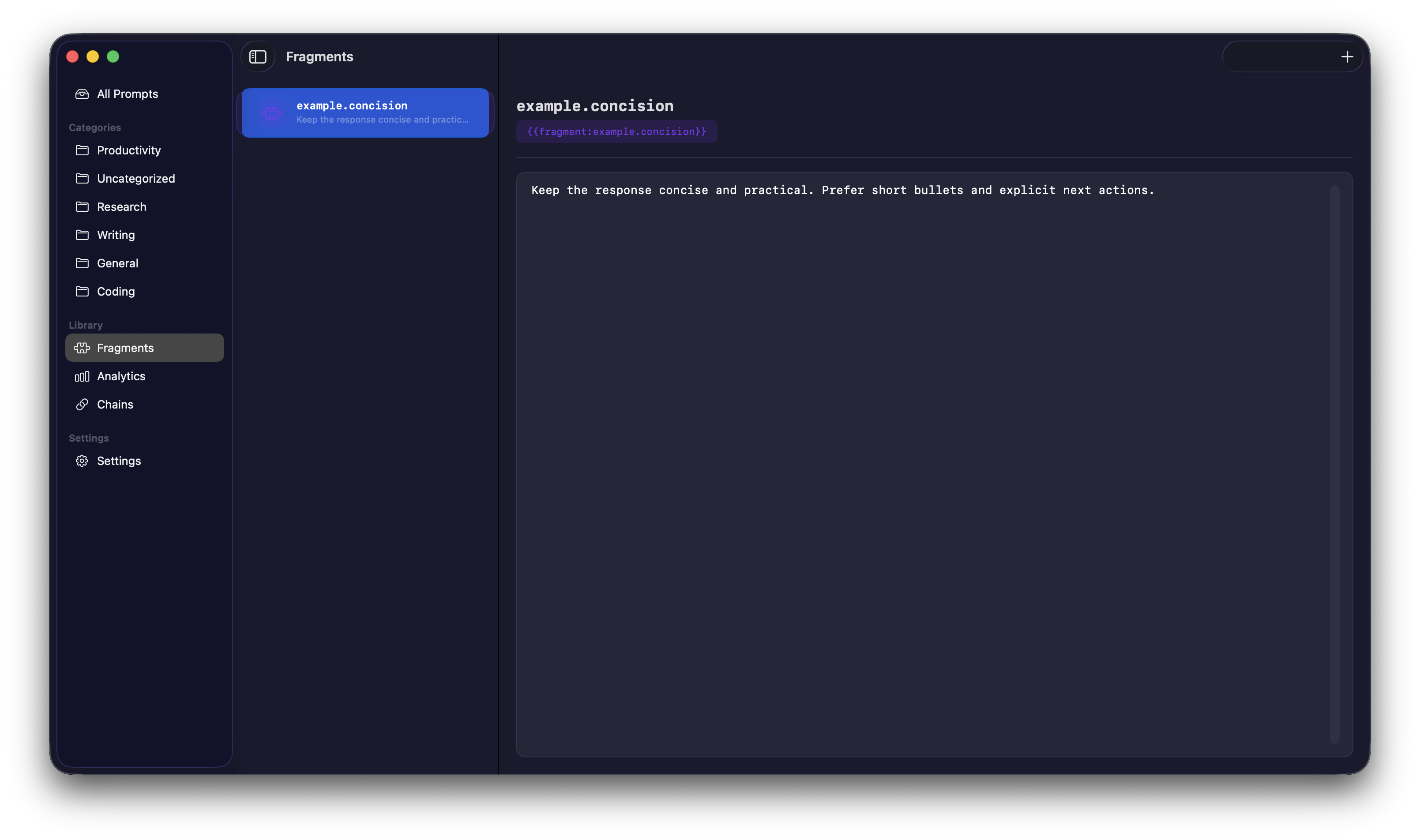Screen dimensions: 1420x840
Task: Click the Writing folder icon
Action: 83,235
